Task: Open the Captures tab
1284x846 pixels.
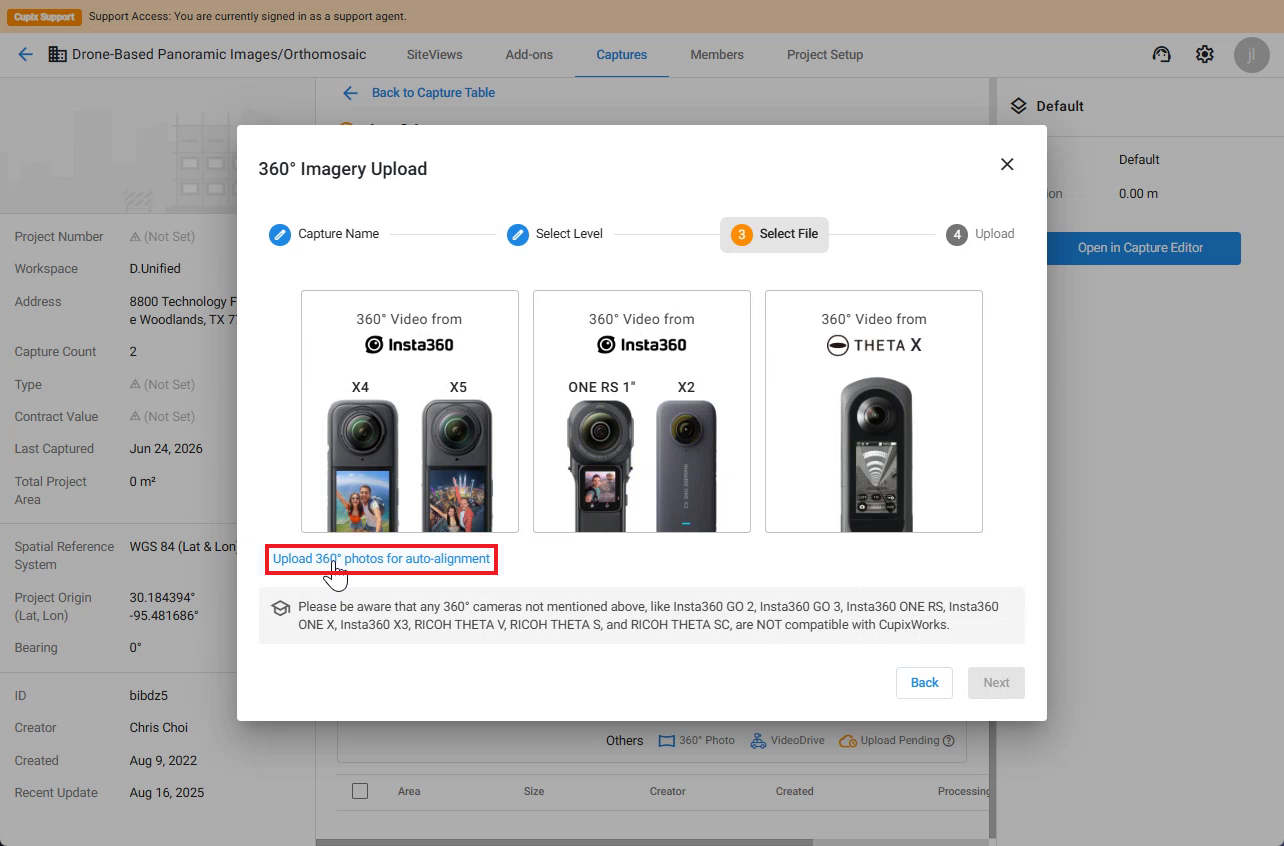Action: [x=622, y=55]
